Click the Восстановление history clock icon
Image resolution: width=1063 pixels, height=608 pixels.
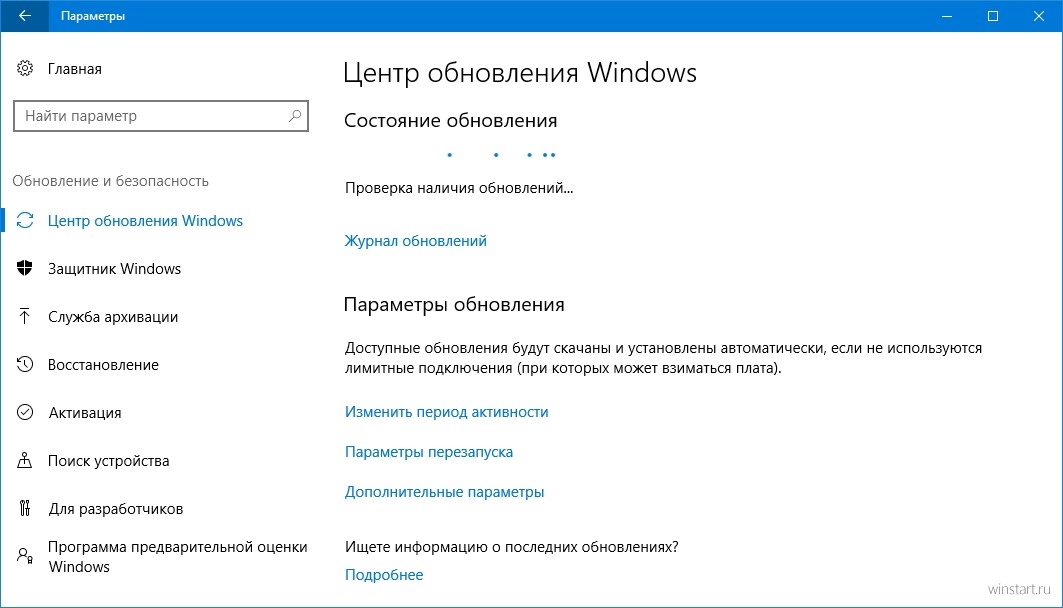click(x=25, y=365)
